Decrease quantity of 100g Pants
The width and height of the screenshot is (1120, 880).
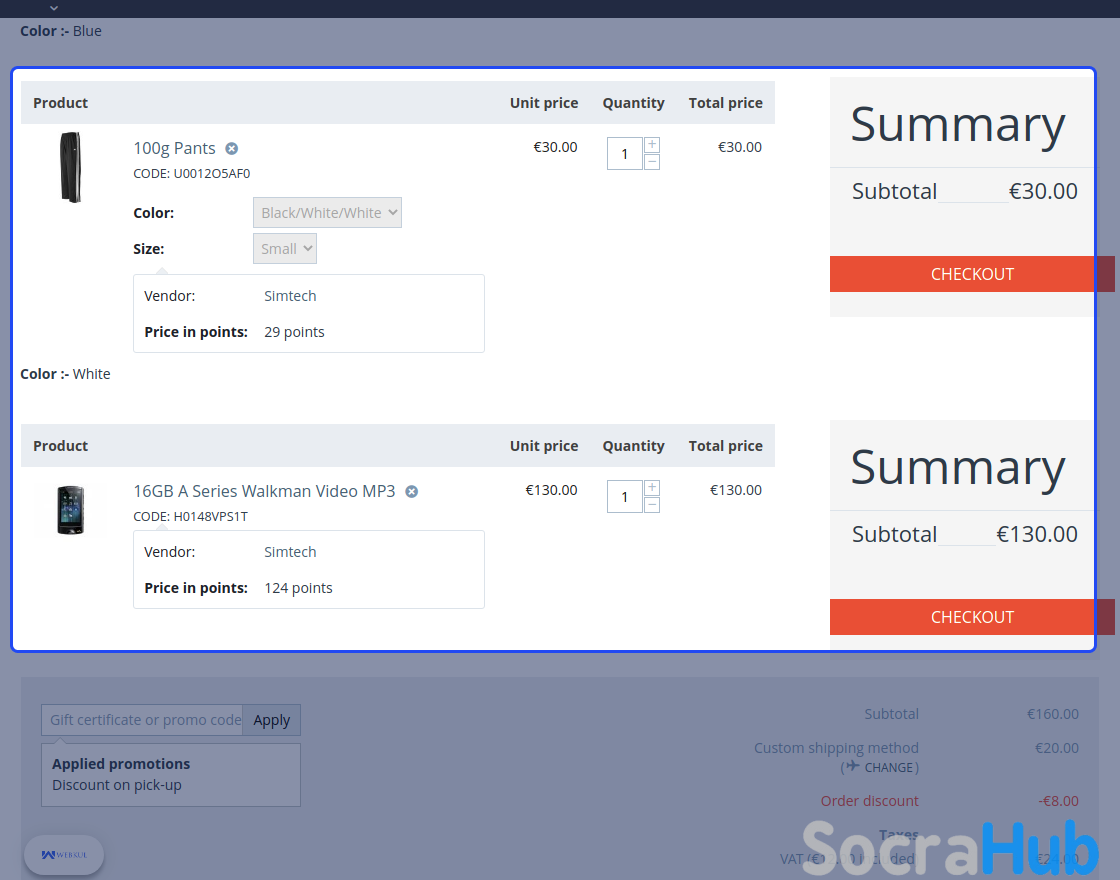(x=651, y=162)
